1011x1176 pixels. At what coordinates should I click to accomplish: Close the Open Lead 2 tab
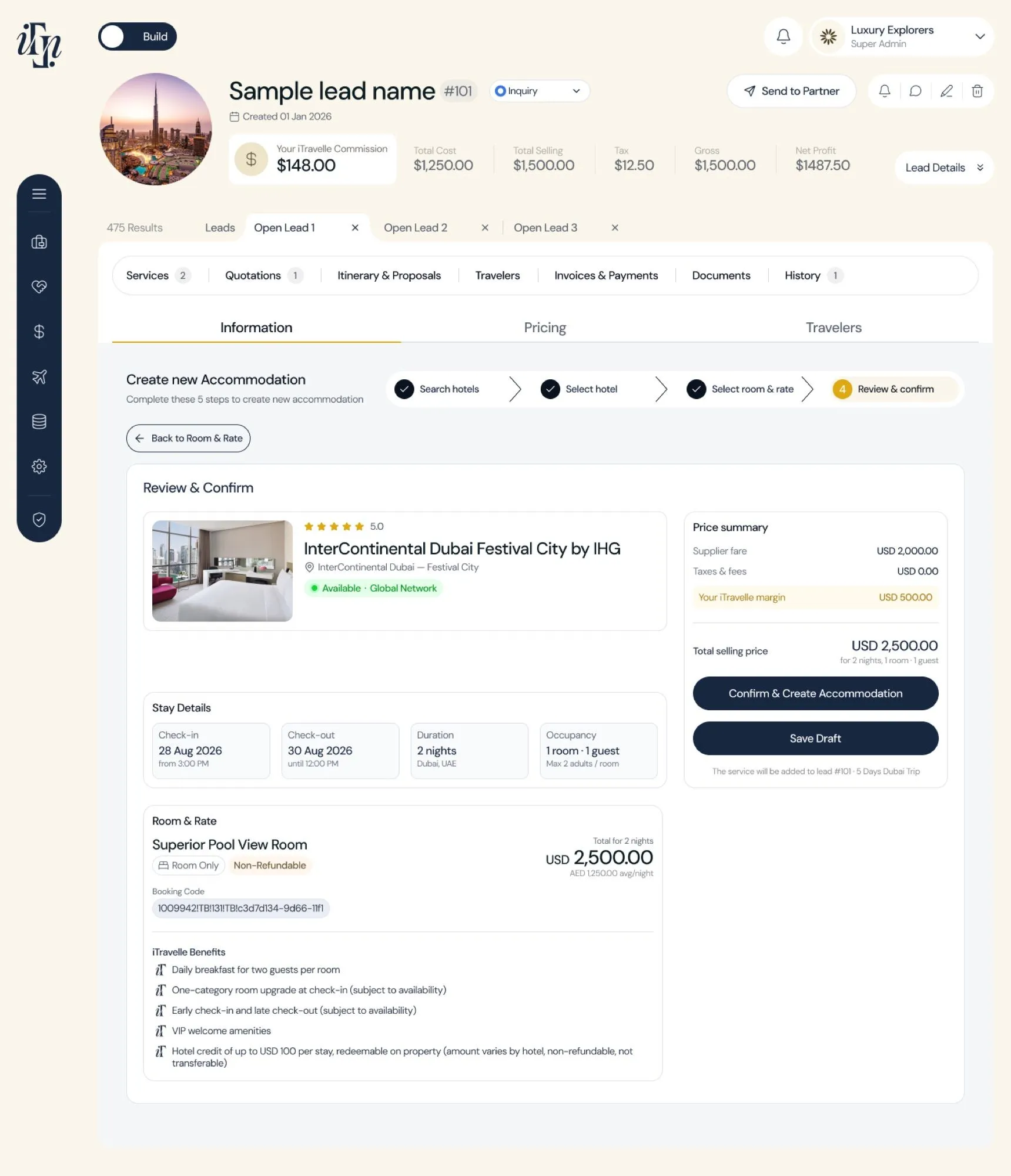[485, 228]
